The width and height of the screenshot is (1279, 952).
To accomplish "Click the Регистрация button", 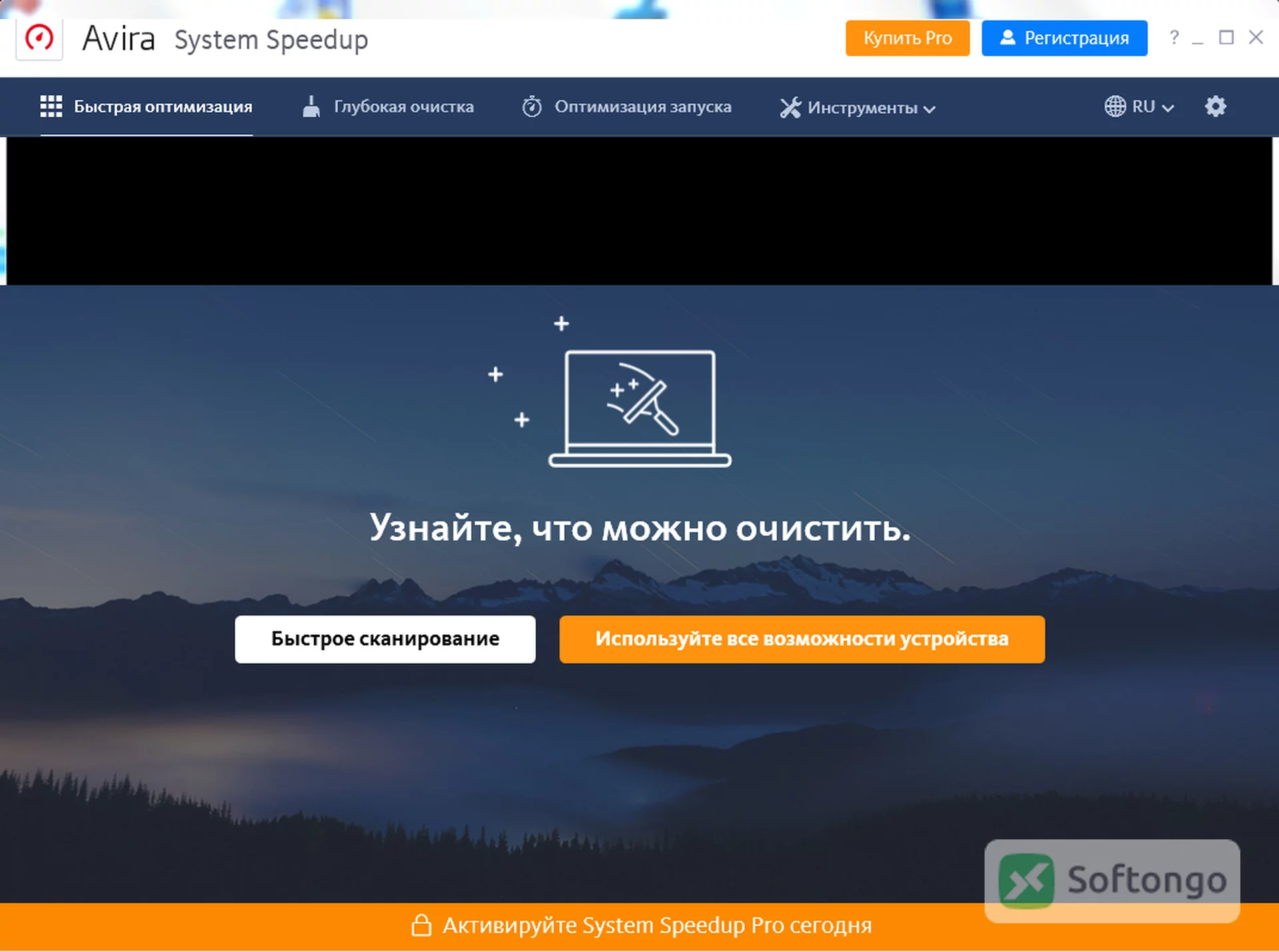I will (1064, 38).
